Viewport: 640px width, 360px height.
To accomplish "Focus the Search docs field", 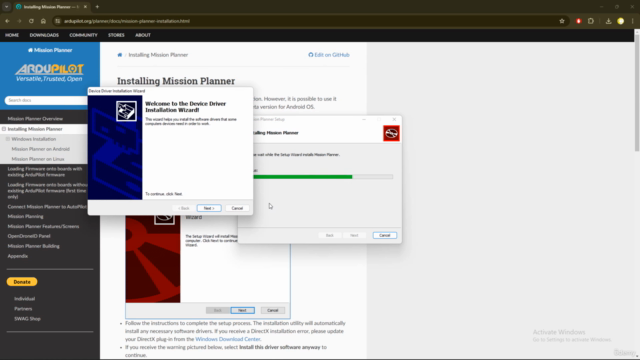I will [46, 100].
